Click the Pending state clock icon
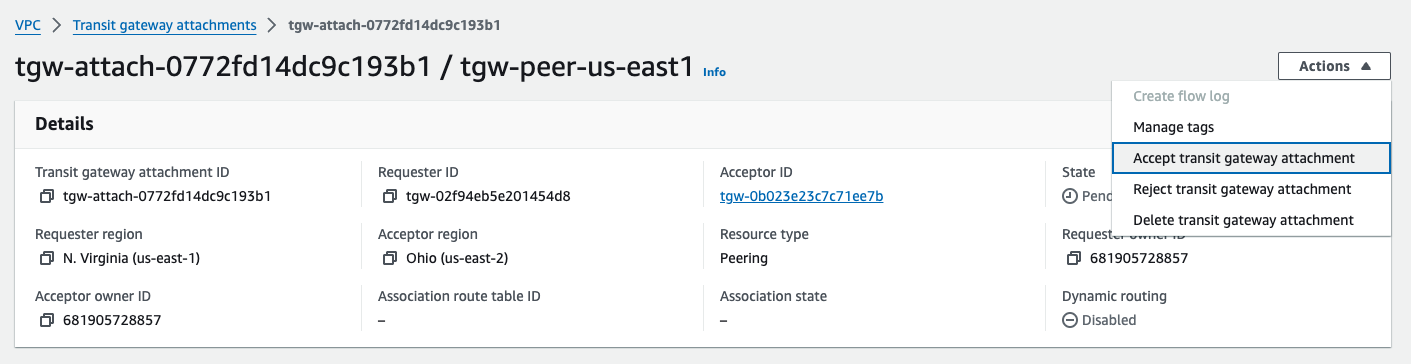 [1069, 196]
